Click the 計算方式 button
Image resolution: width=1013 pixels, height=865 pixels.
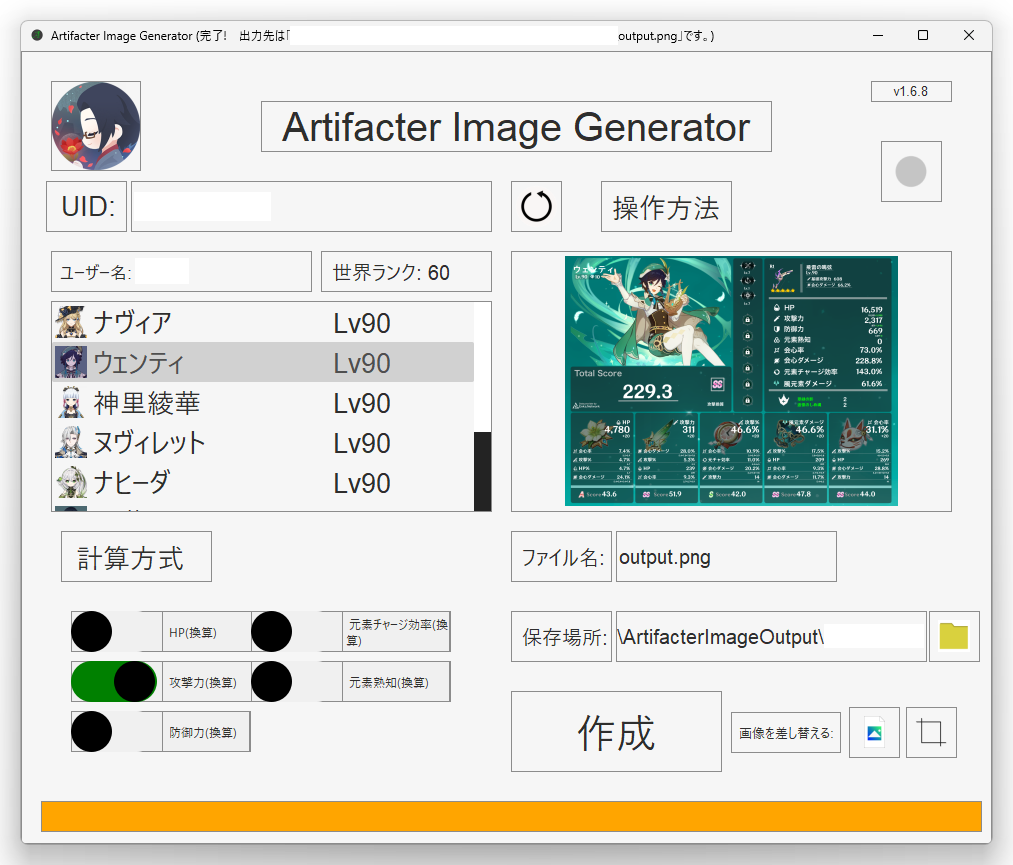[136, 557]
